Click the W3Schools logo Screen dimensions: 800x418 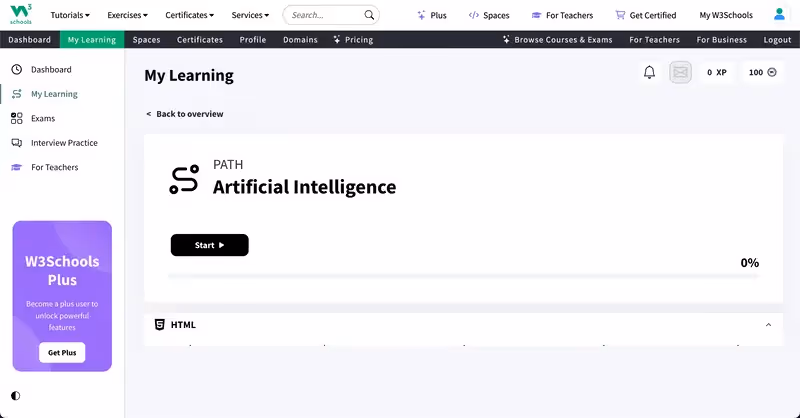point(21,14)
